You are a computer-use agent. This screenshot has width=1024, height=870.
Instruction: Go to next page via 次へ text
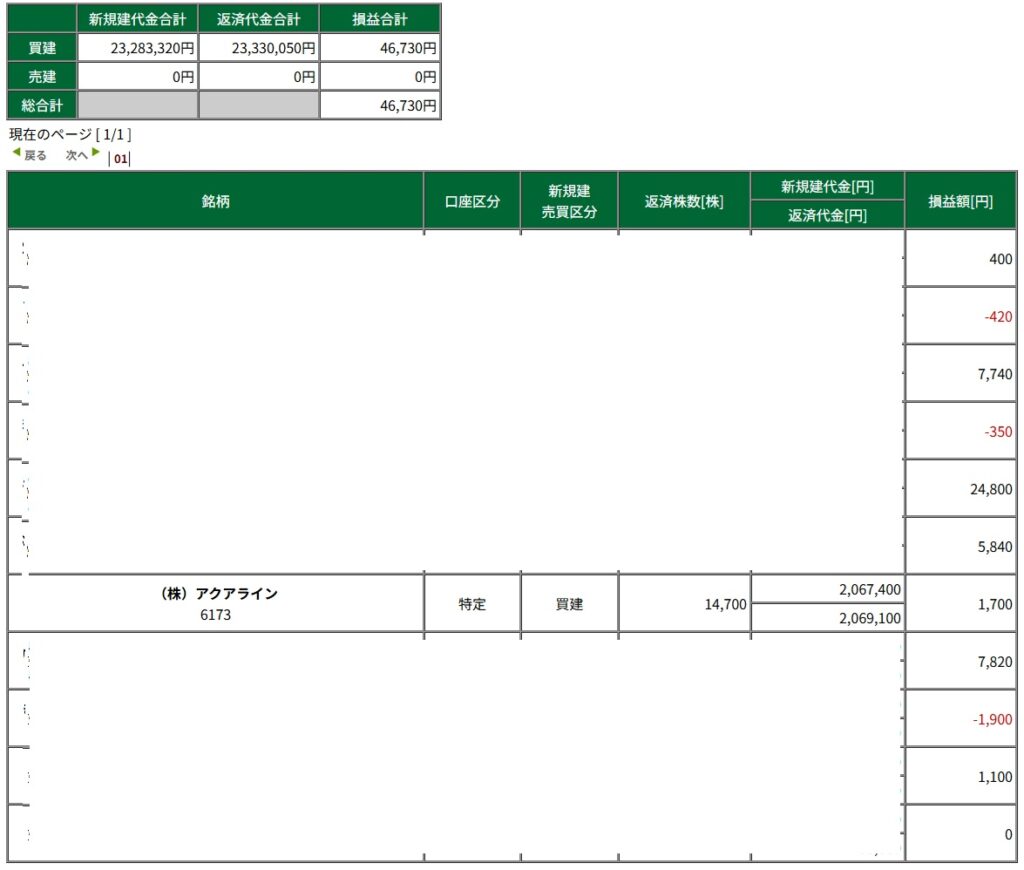pyautogui.click(x=77, y=155)
